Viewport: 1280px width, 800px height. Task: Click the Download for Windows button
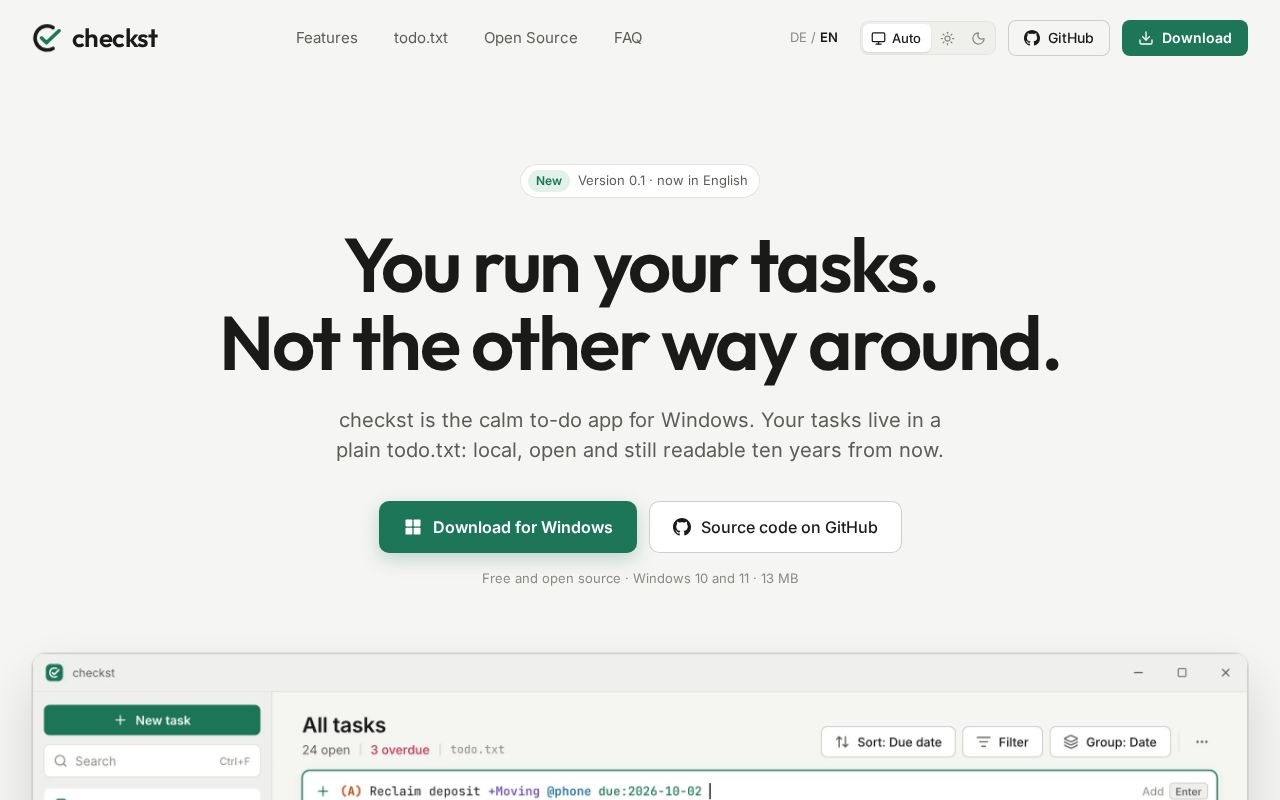(508, 527)
